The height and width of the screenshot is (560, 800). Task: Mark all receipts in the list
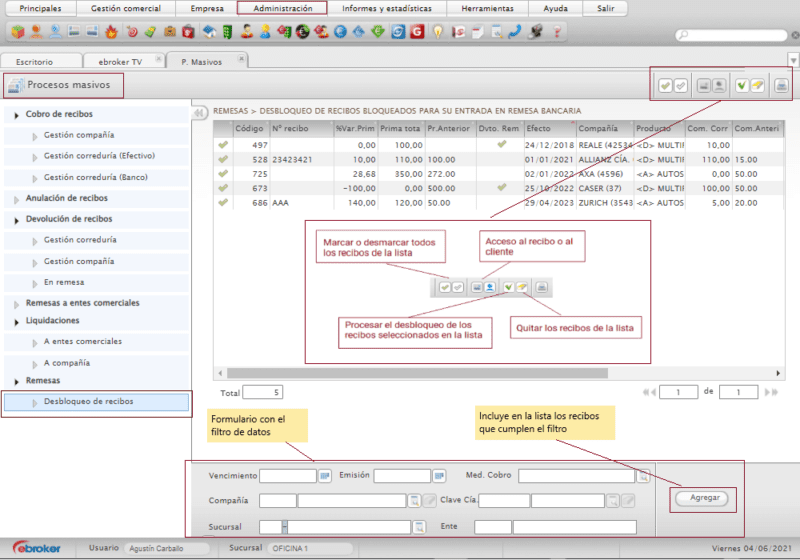pyautogui.click(x=665, y=85)
